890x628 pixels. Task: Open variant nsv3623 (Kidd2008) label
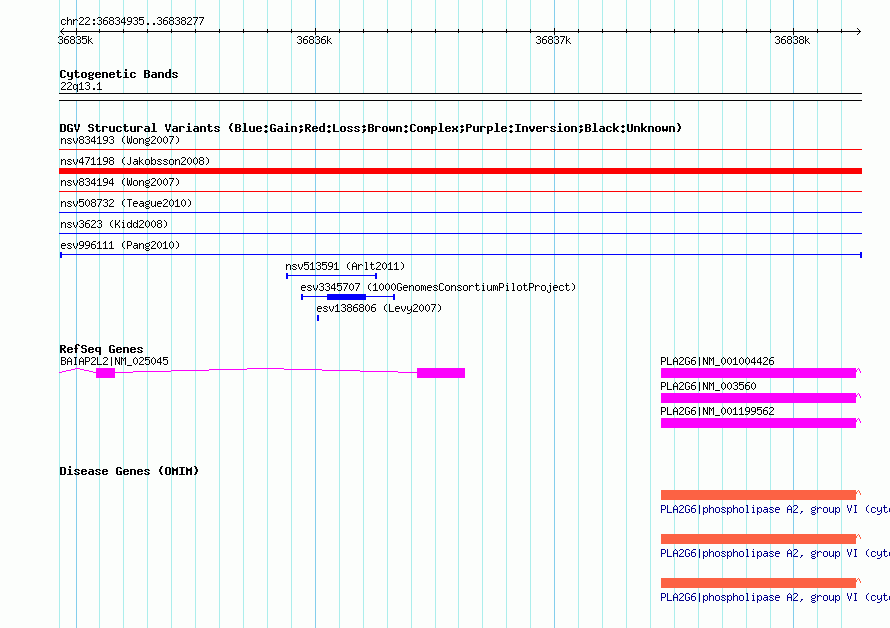pos(114,224)
